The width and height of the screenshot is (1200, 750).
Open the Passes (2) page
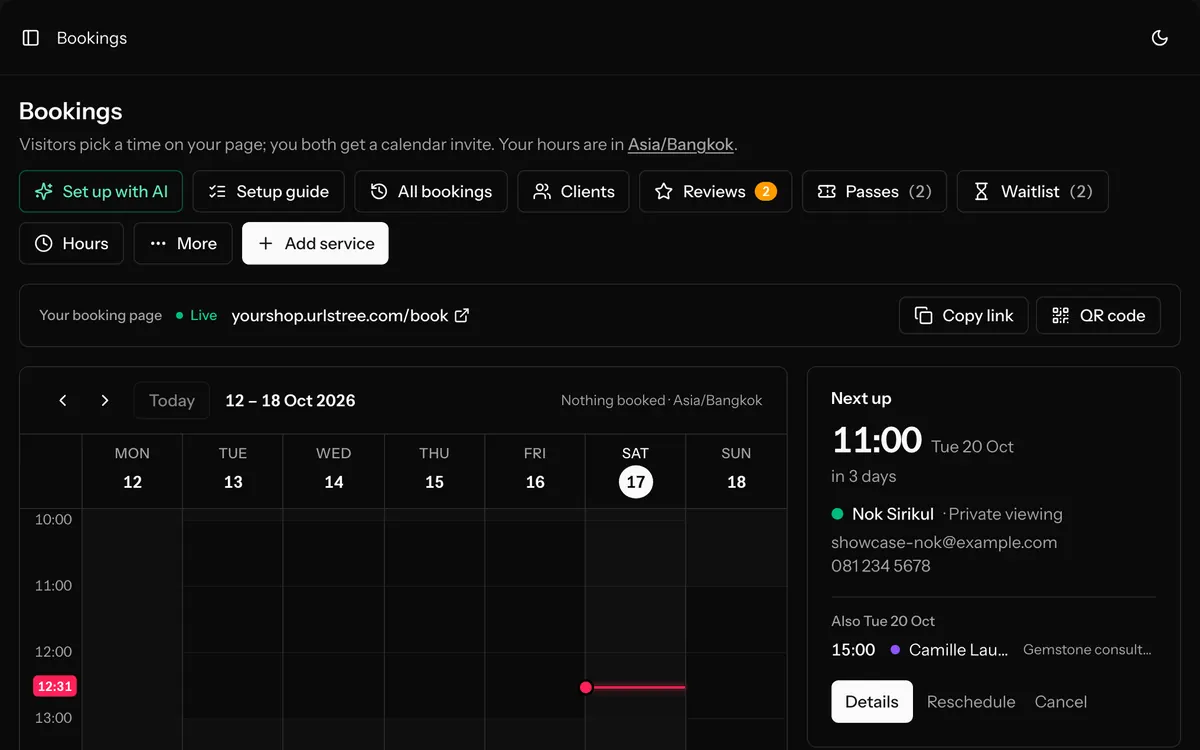click(x=874, y=191)
